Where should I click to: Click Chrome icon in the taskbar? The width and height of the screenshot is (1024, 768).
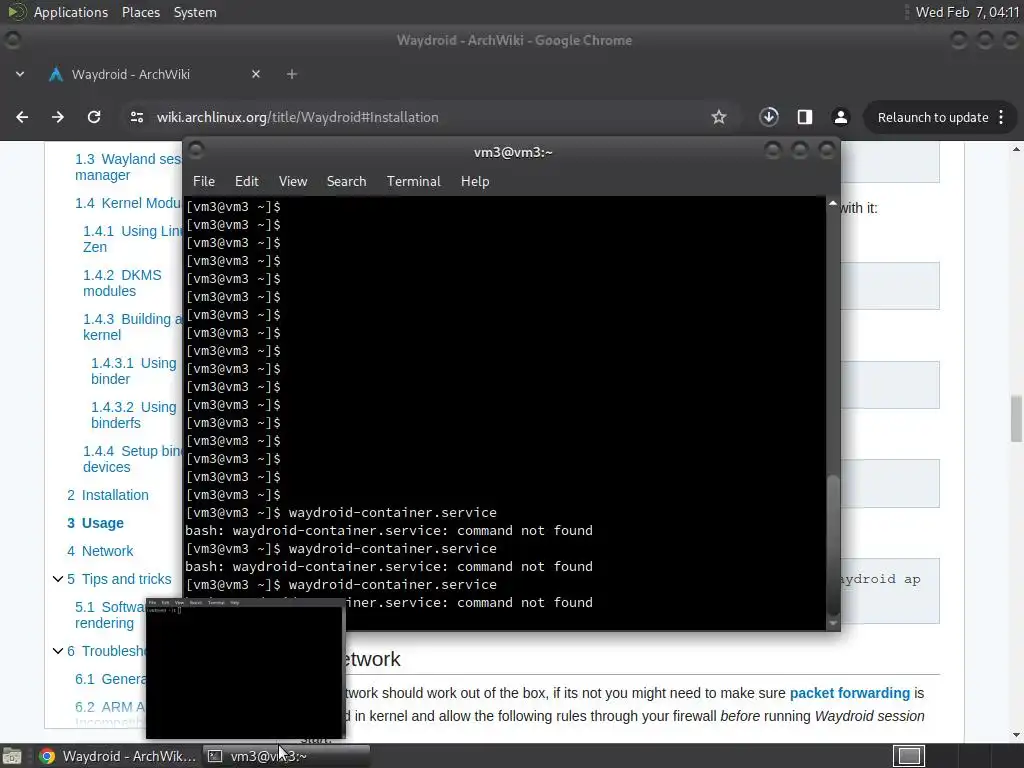pos(47,756)
